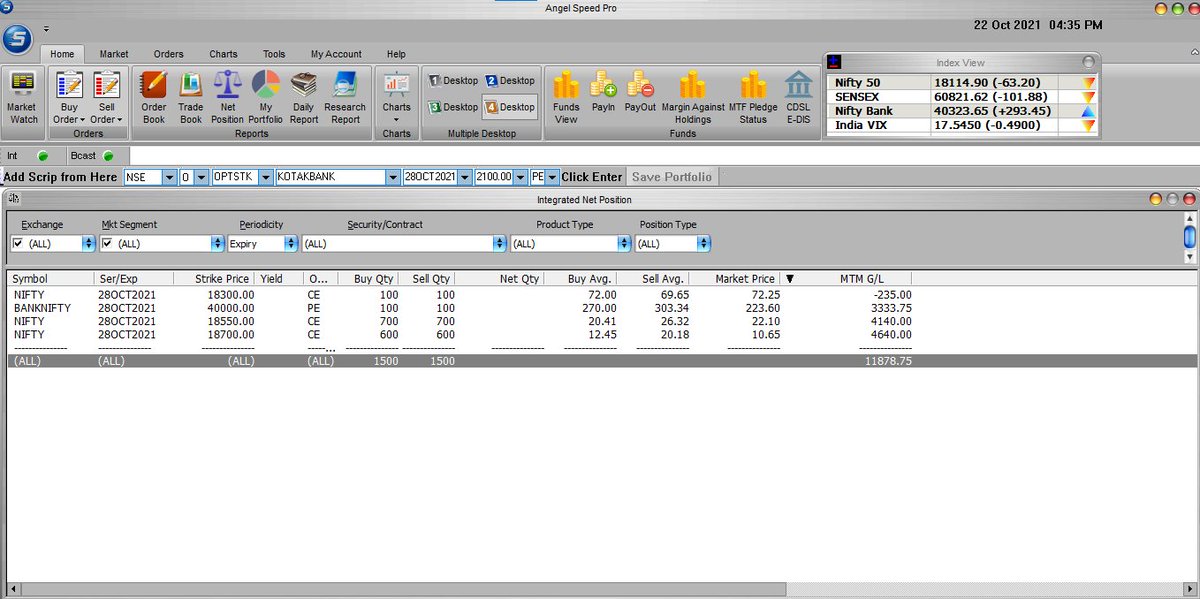The width and height of the screenshot is (1200, 599).
Task: Open the Sell Order window
Action: coord(107,98)
